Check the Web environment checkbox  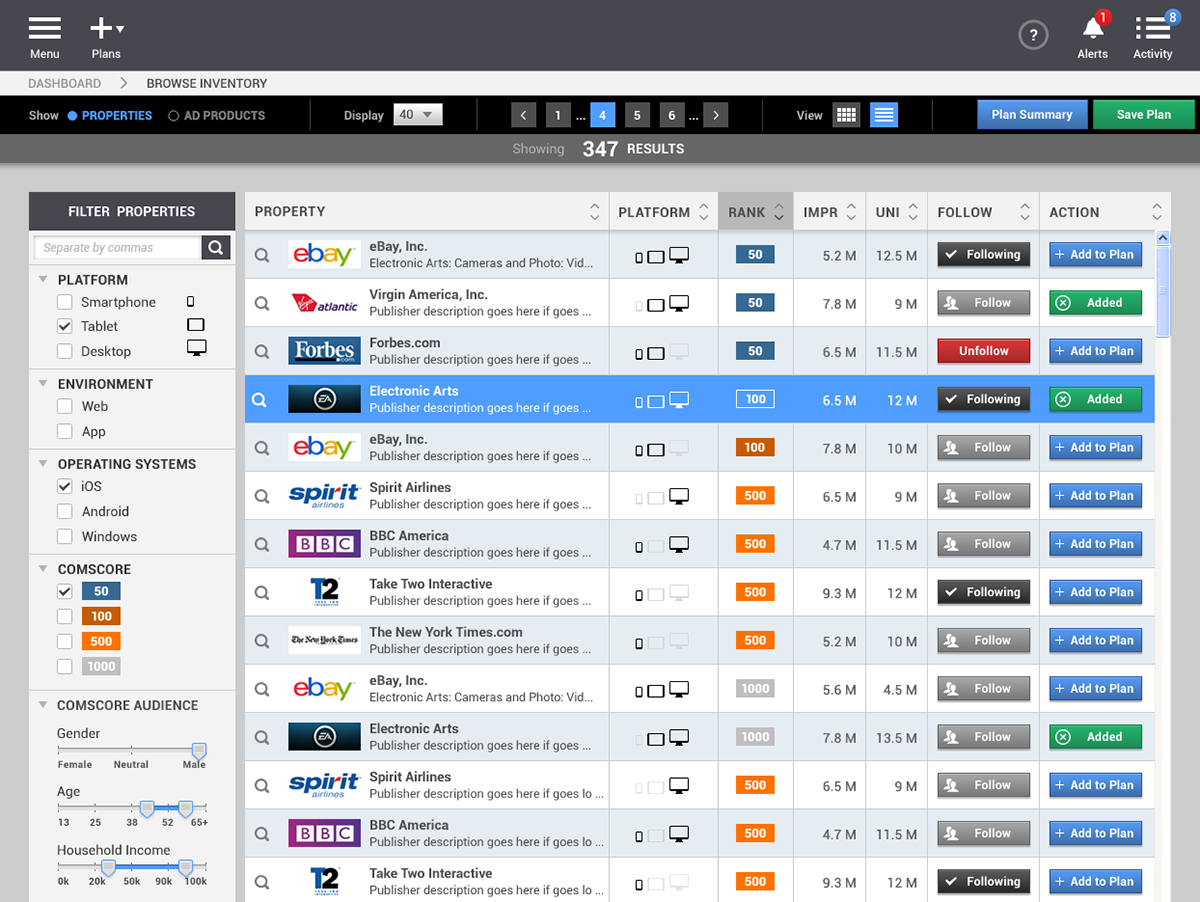(65, 406)
